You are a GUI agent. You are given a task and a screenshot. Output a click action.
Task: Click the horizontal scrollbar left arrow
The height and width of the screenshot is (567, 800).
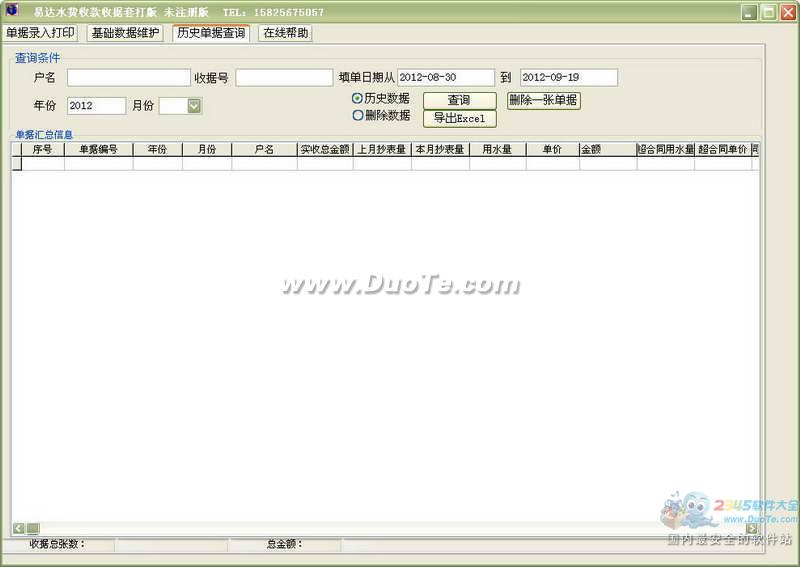click(18, 528)
